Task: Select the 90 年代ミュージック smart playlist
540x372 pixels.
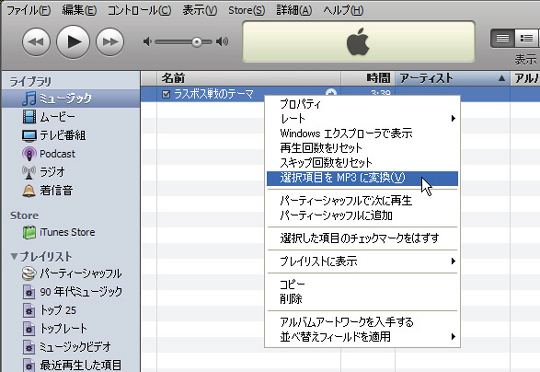Action: pos(71,292)
